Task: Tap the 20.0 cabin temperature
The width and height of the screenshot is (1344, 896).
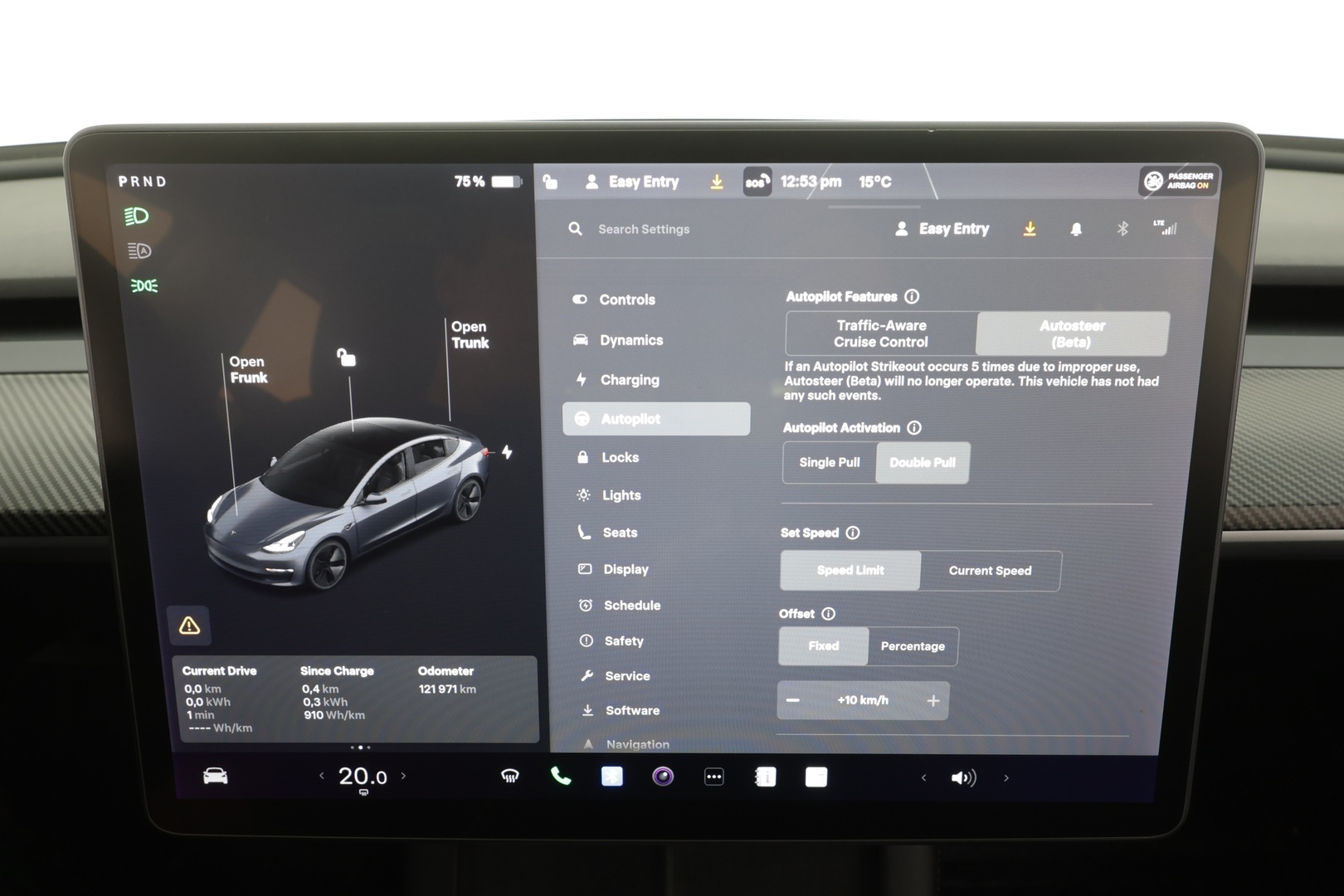Action: pos(363,777)
